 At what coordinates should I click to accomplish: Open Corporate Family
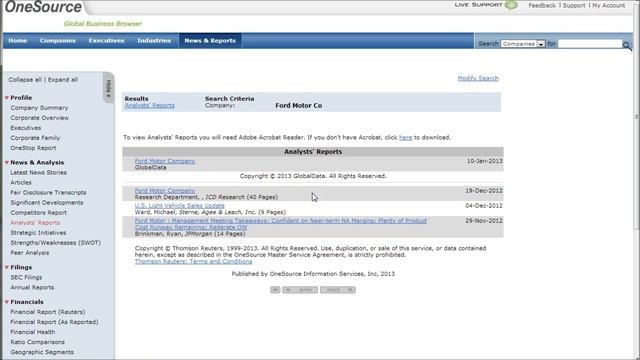click(35, 138)
